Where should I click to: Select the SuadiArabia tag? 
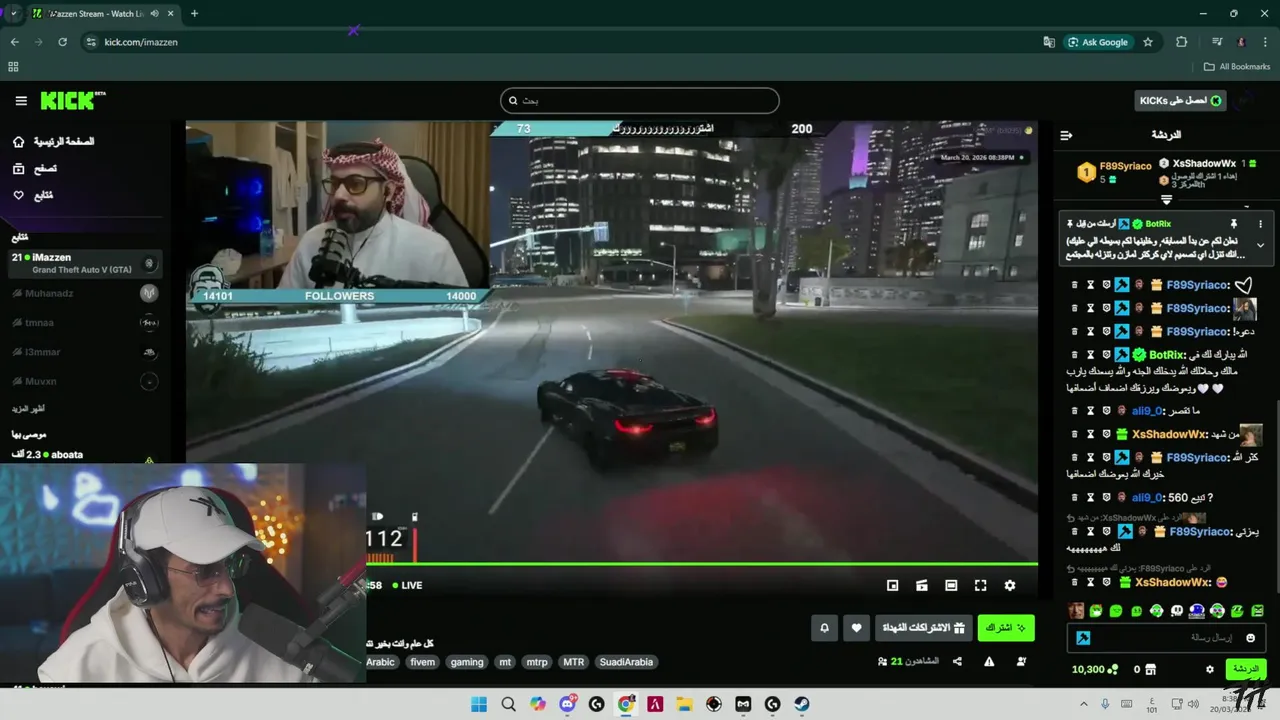(626, 662)
